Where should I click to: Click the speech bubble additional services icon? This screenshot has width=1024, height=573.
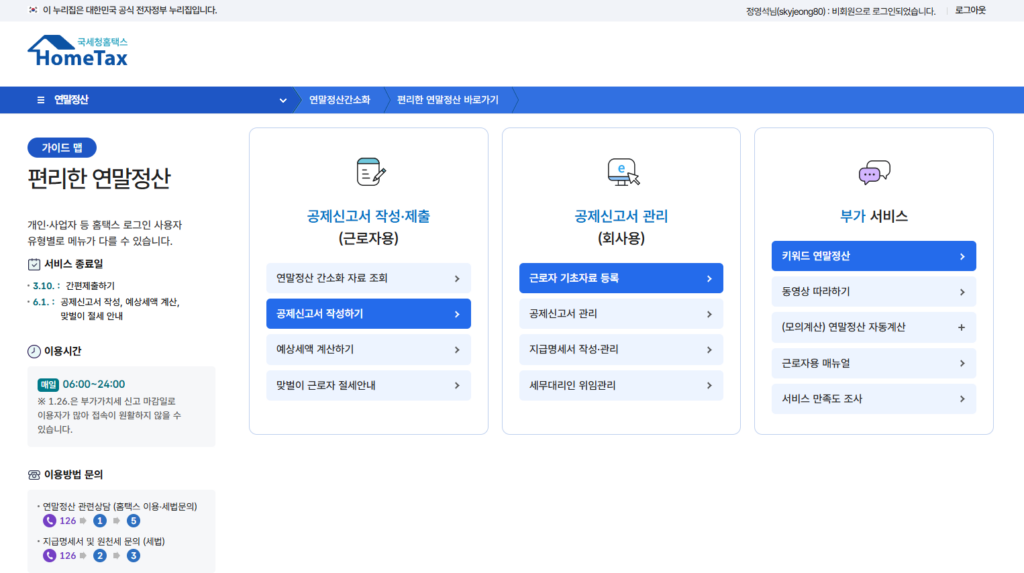(874, 173)
